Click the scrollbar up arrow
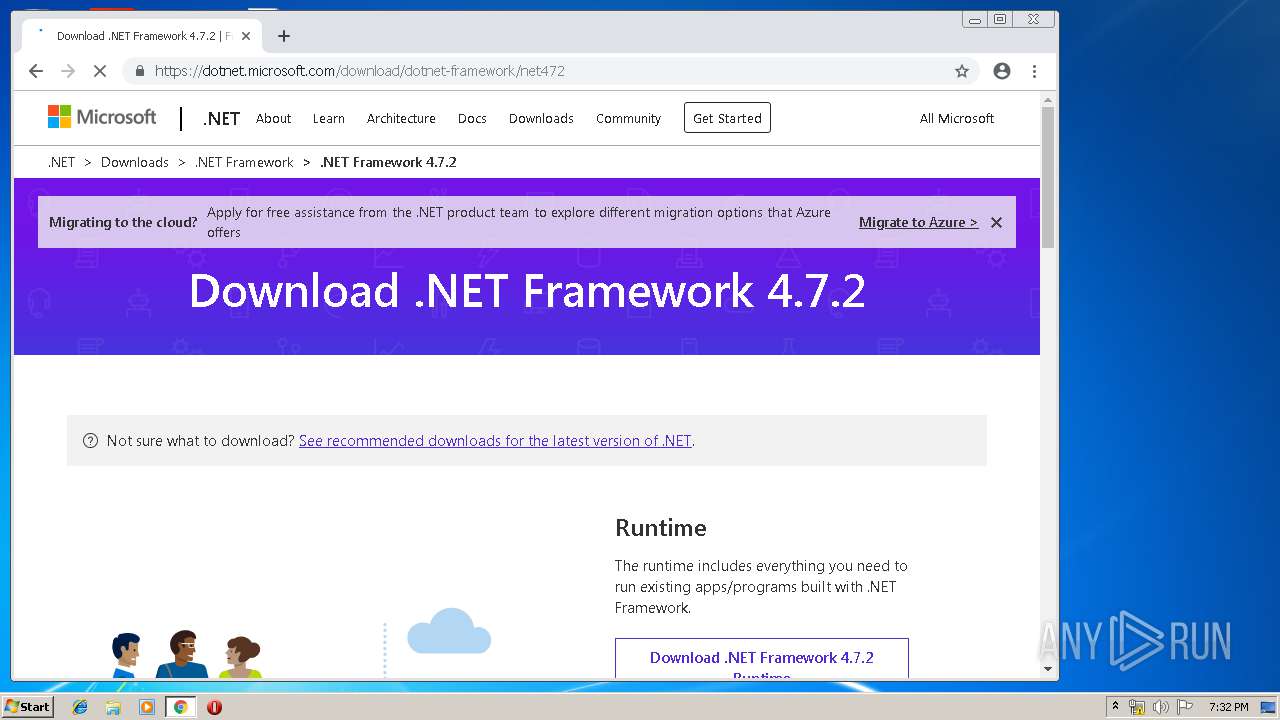Image resolution: width=1280 pixels, height=720 pixels. [x=1048, y=100]
